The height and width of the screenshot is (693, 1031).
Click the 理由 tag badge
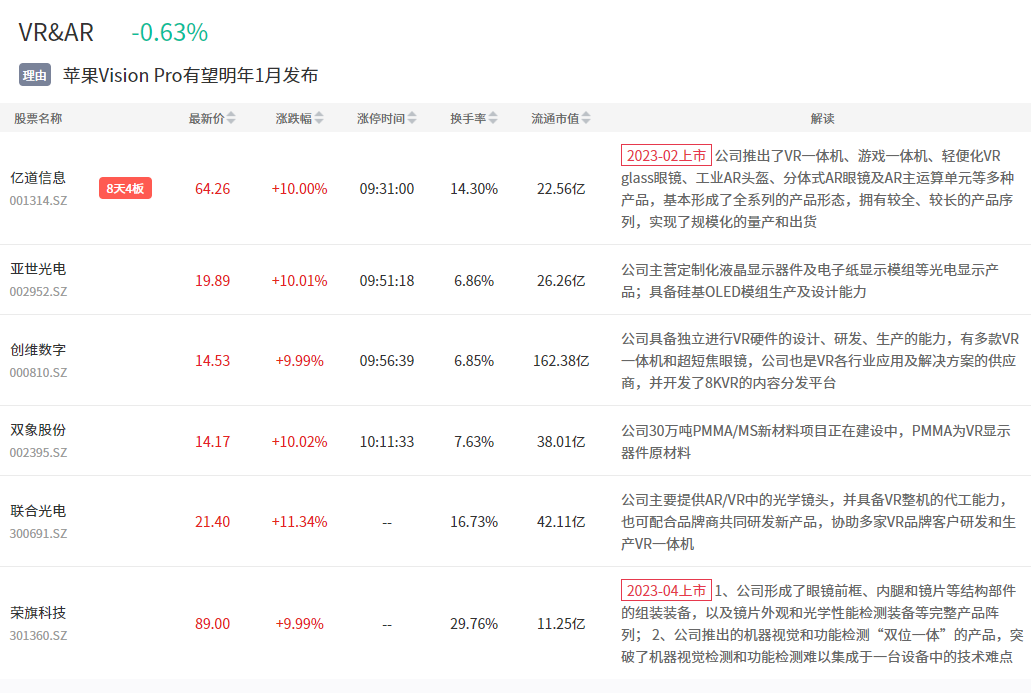pyautogui.click(x=35, y=75)
